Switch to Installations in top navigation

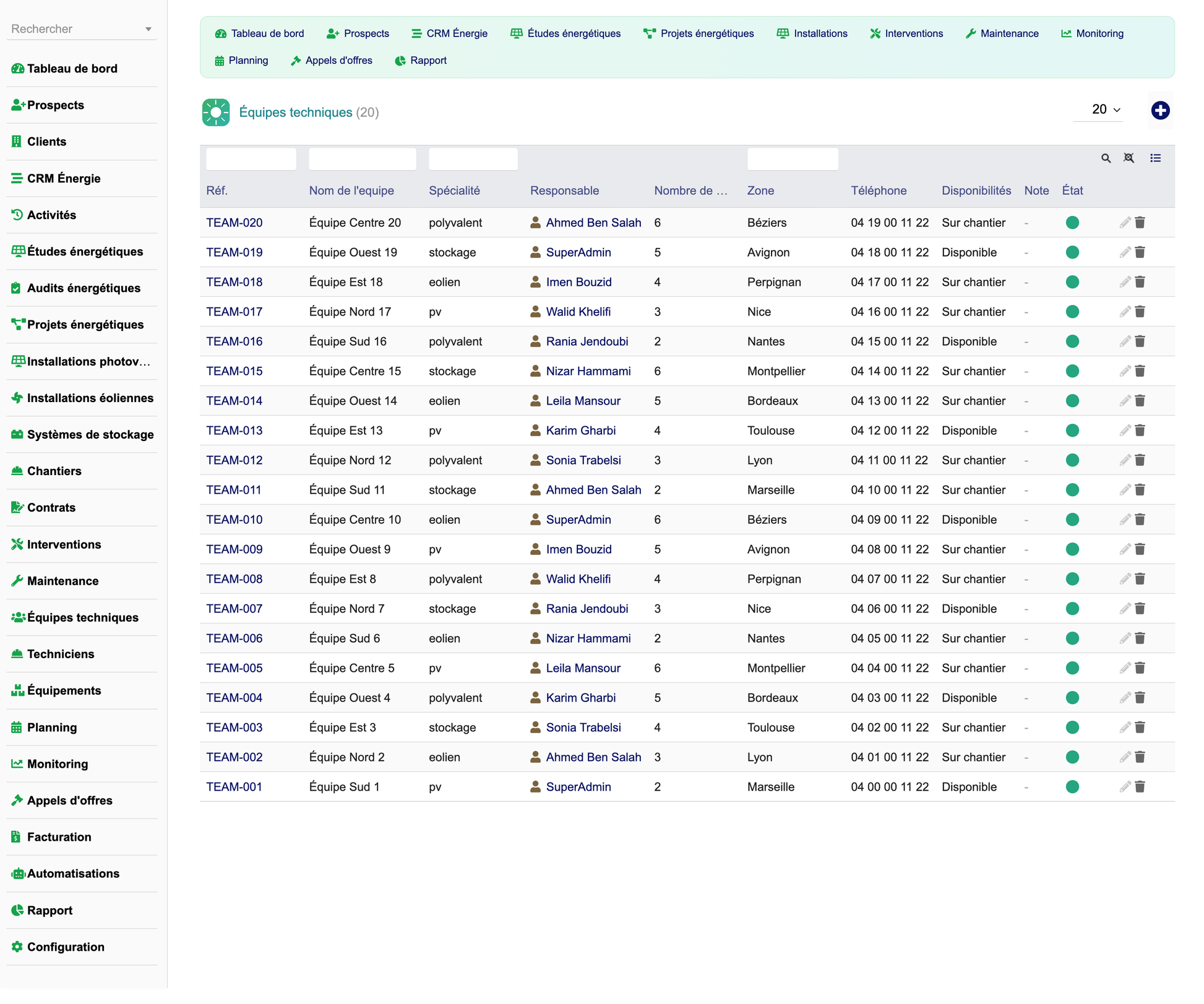coord(812,33)
